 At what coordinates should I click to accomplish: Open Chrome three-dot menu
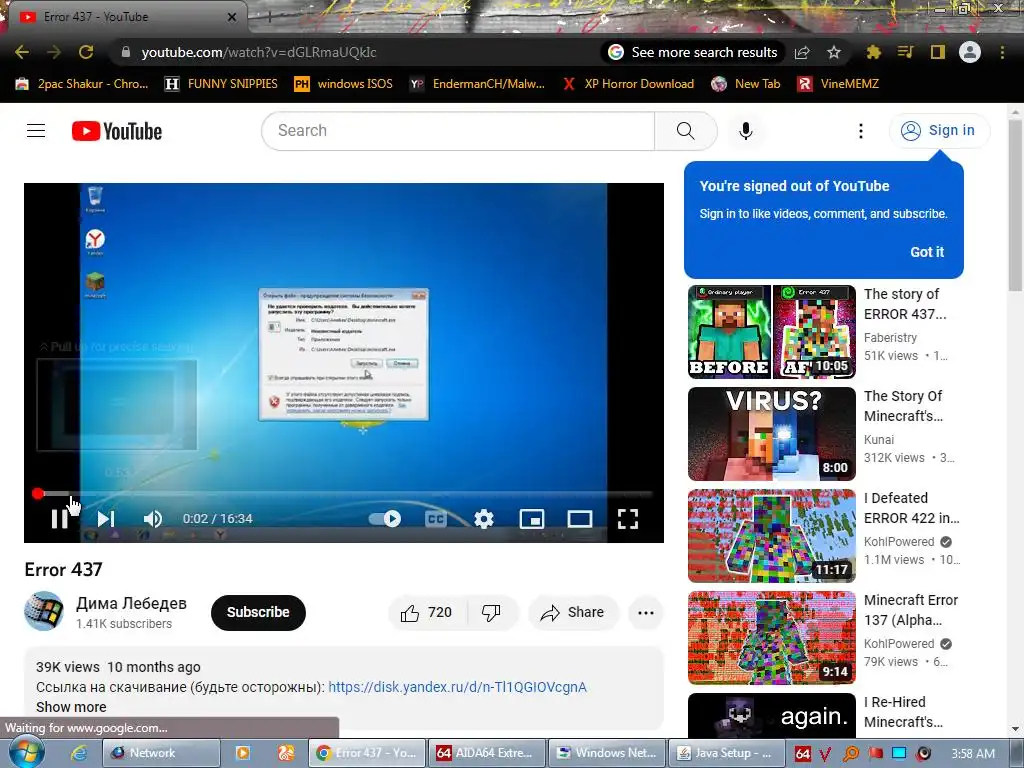pos(1002,52)
